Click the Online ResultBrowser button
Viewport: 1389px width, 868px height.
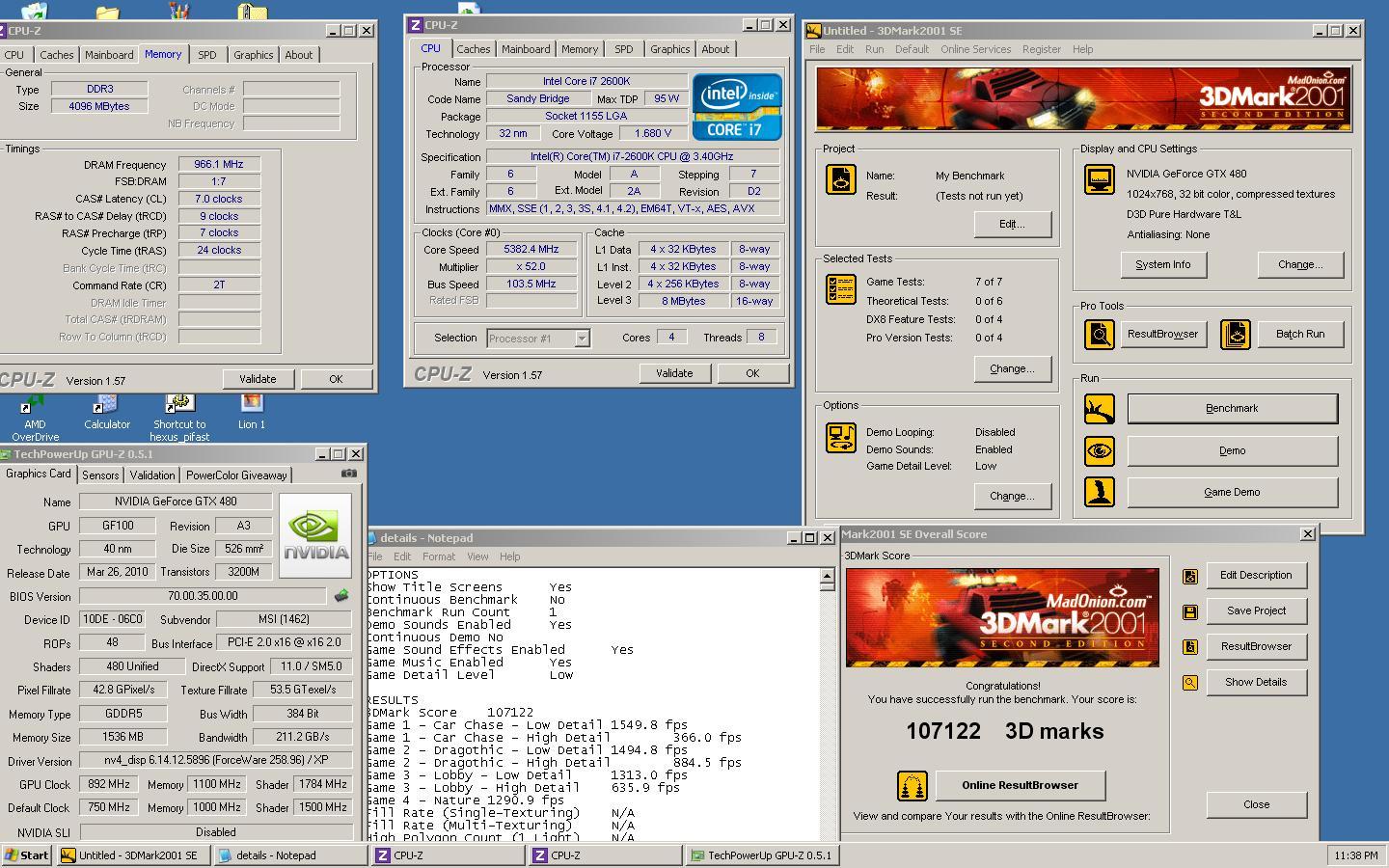click(1020, 786)
